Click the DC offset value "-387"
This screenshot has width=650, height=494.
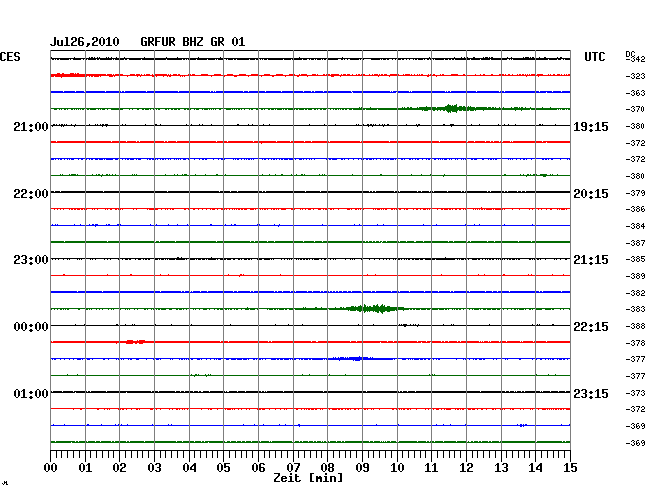(635, 243)
